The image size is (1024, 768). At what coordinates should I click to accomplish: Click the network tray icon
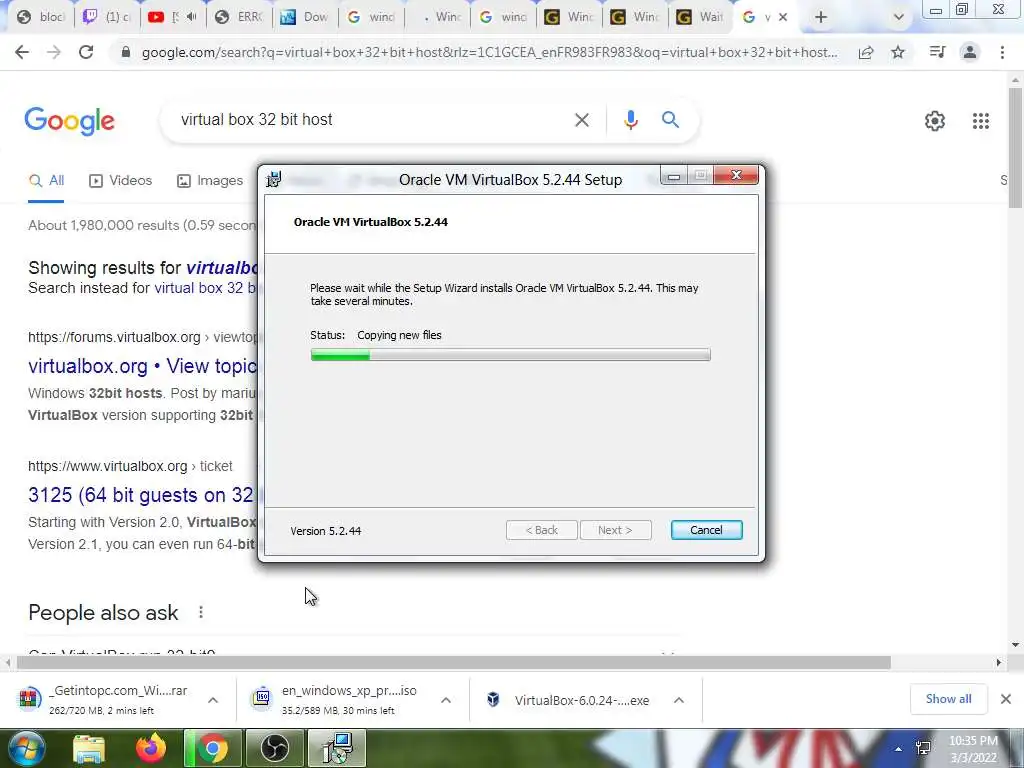(x=923, y=748)
